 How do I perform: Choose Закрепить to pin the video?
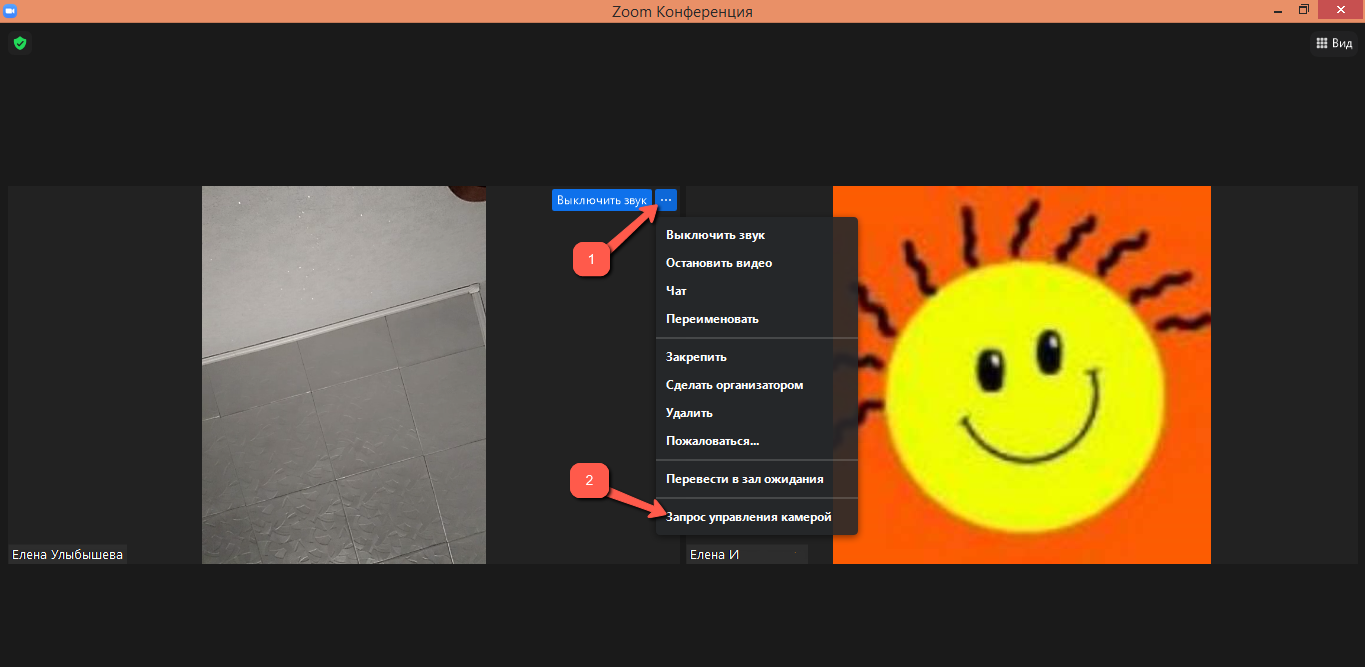pos(696,357)
